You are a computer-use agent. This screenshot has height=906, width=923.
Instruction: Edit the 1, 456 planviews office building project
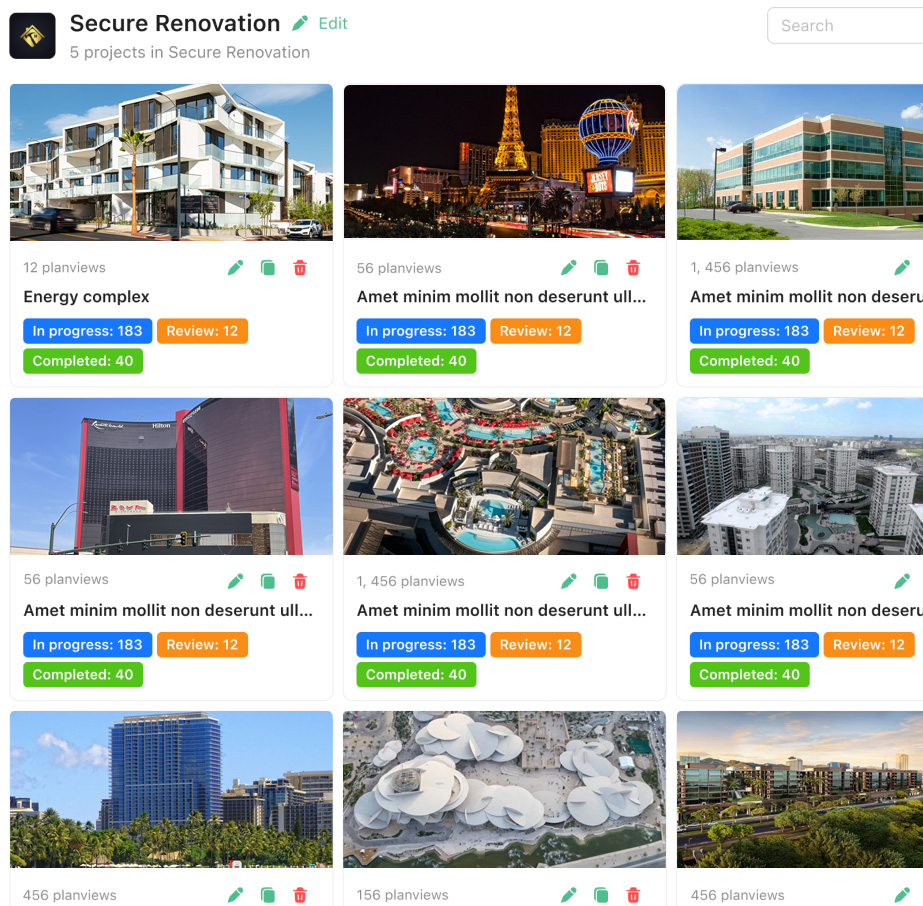[902, 268]
